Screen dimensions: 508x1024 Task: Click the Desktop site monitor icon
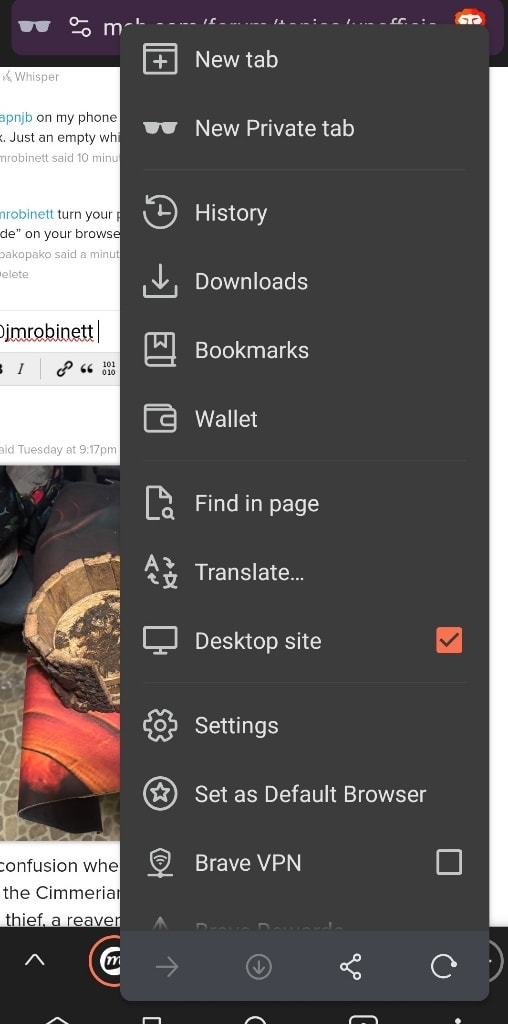[160, 641]
